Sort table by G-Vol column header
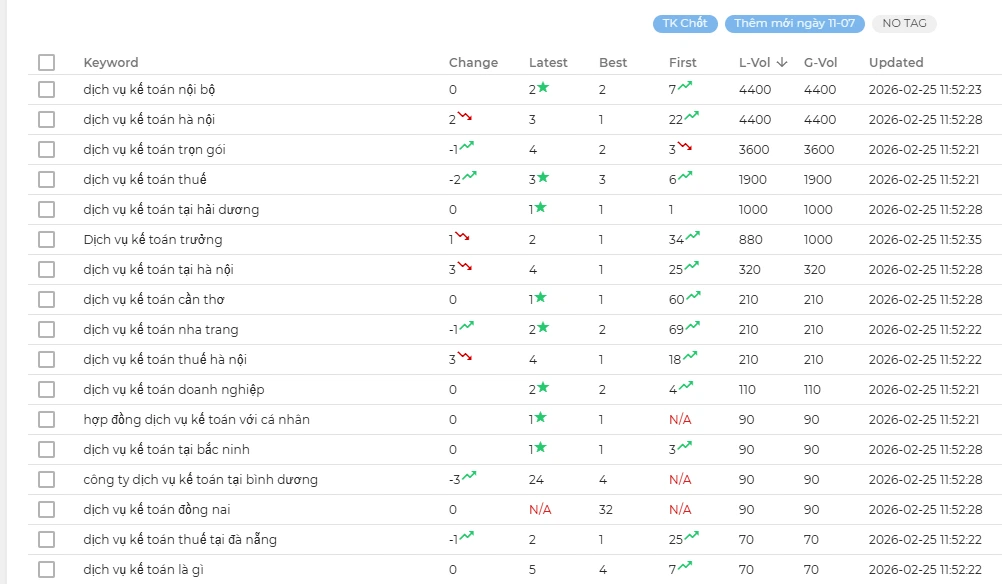Screen dimensions: 1002x584 820,62
